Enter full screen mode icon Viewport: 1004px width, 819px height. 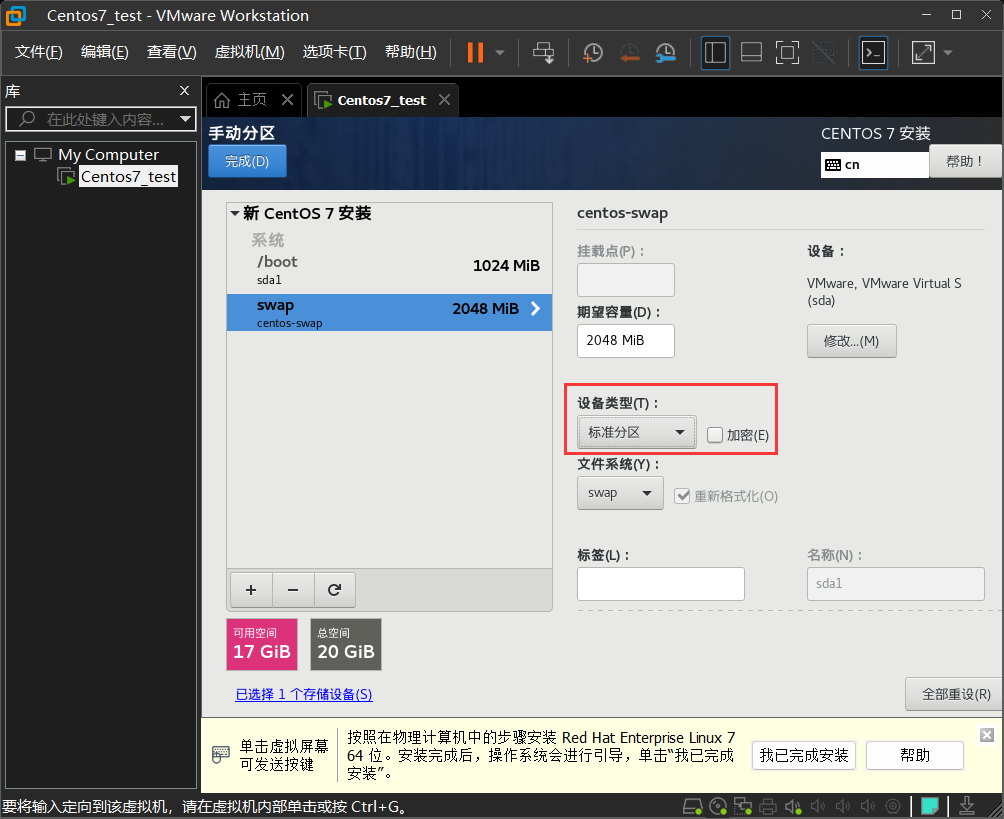(x=787, y=52)
